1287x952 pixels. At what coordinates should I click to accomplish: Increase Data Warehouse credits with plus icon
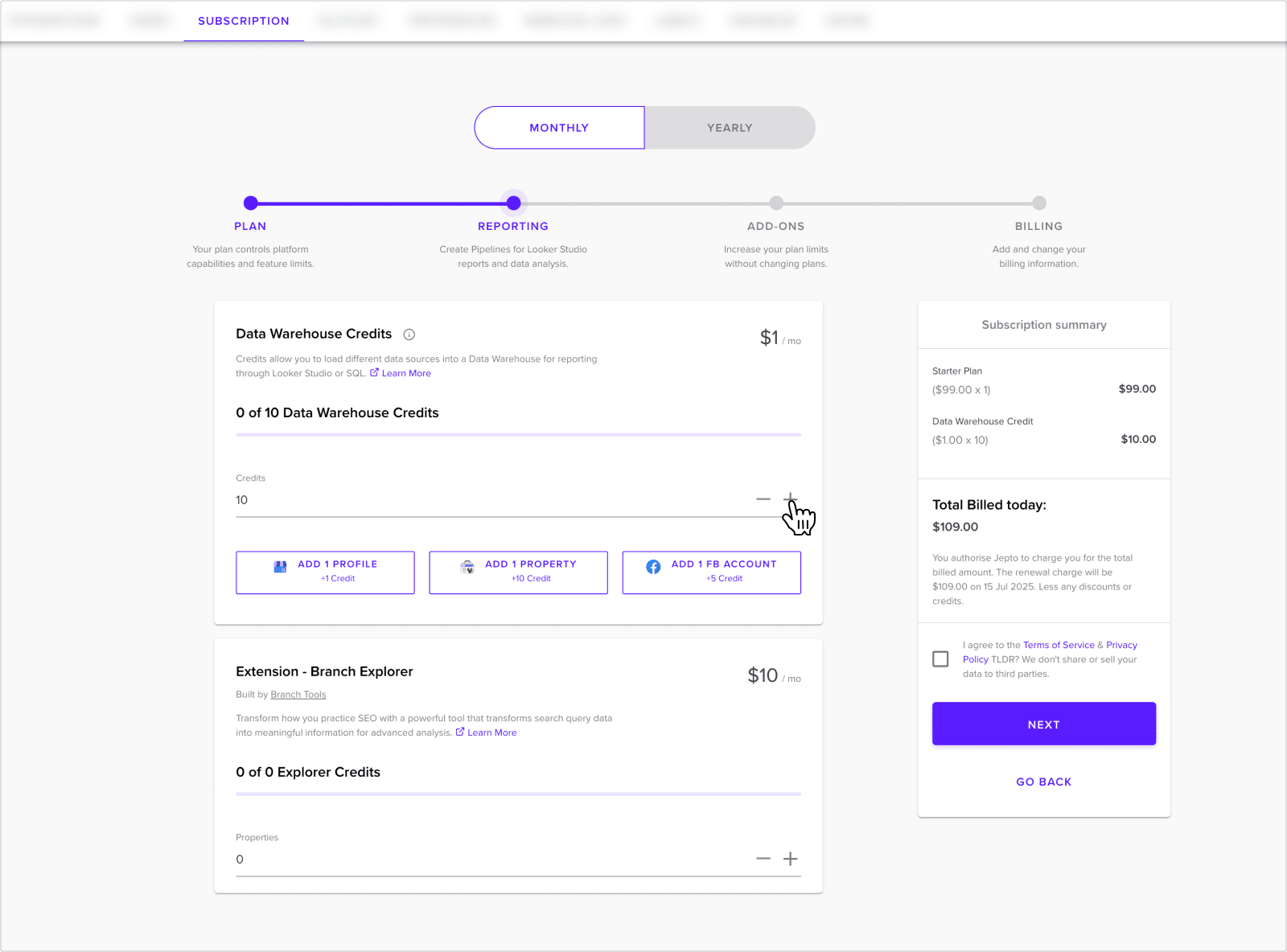coord(791,499)
